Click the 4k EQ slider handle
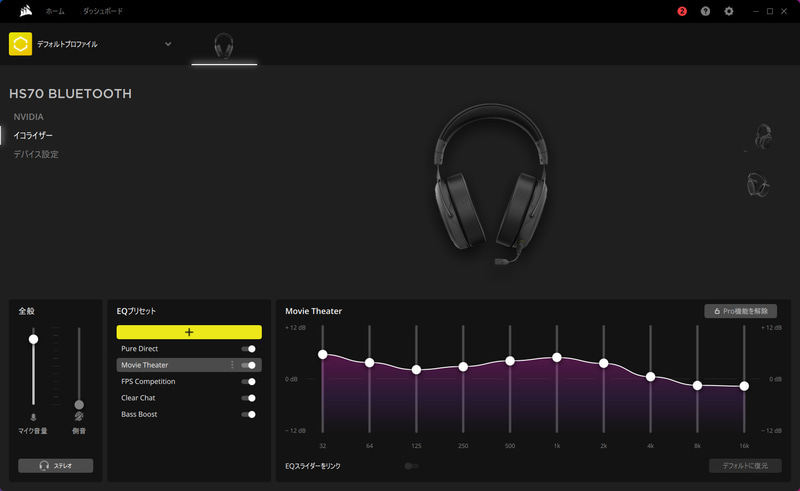 651,377
